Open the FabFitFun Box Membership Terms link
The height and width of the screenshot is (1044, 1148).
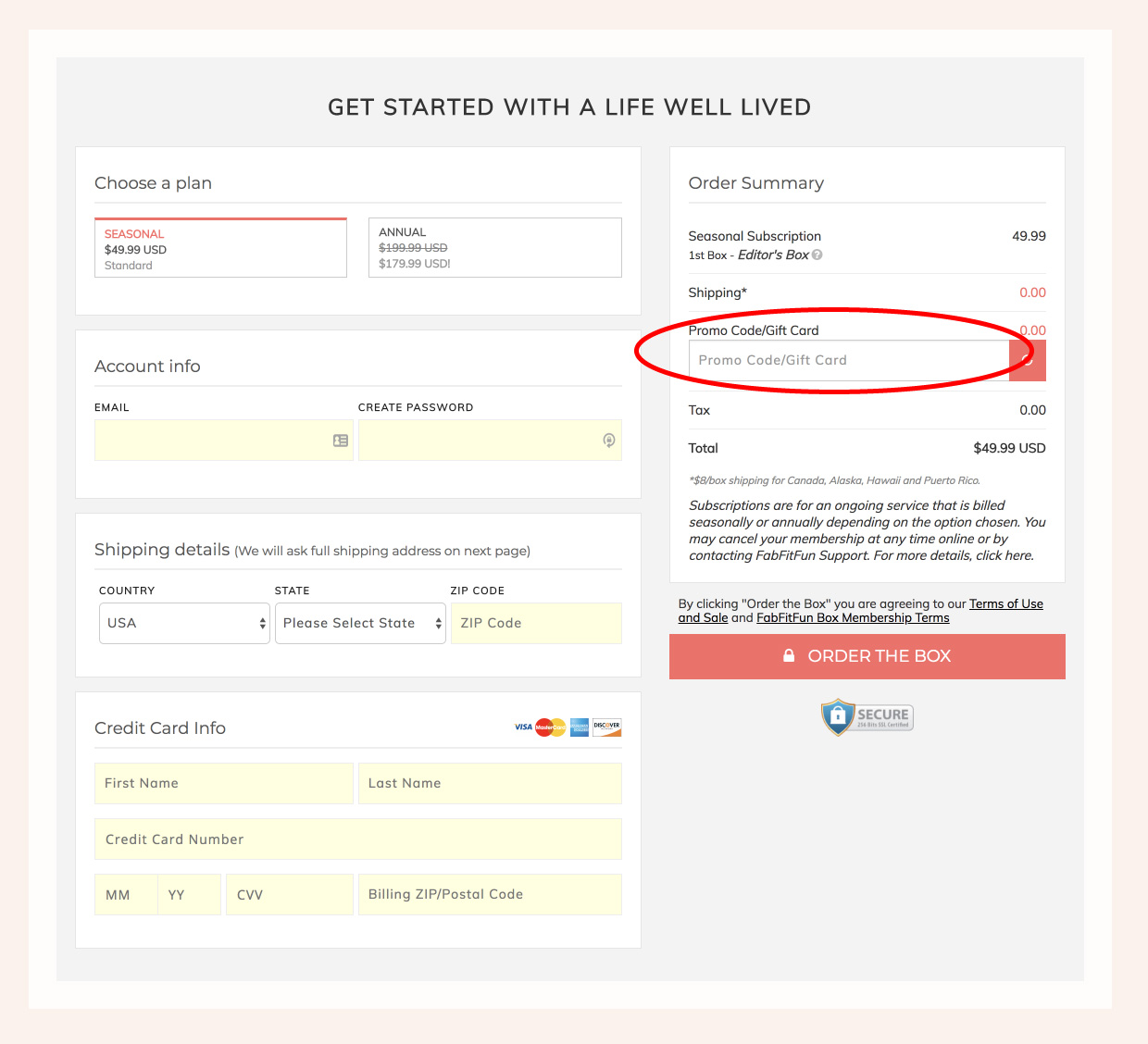coord(852,618)
